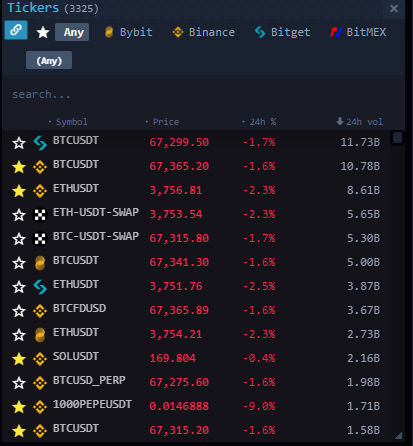Click price 169.804
Screen dimensions: 413x446
point(172,359)
